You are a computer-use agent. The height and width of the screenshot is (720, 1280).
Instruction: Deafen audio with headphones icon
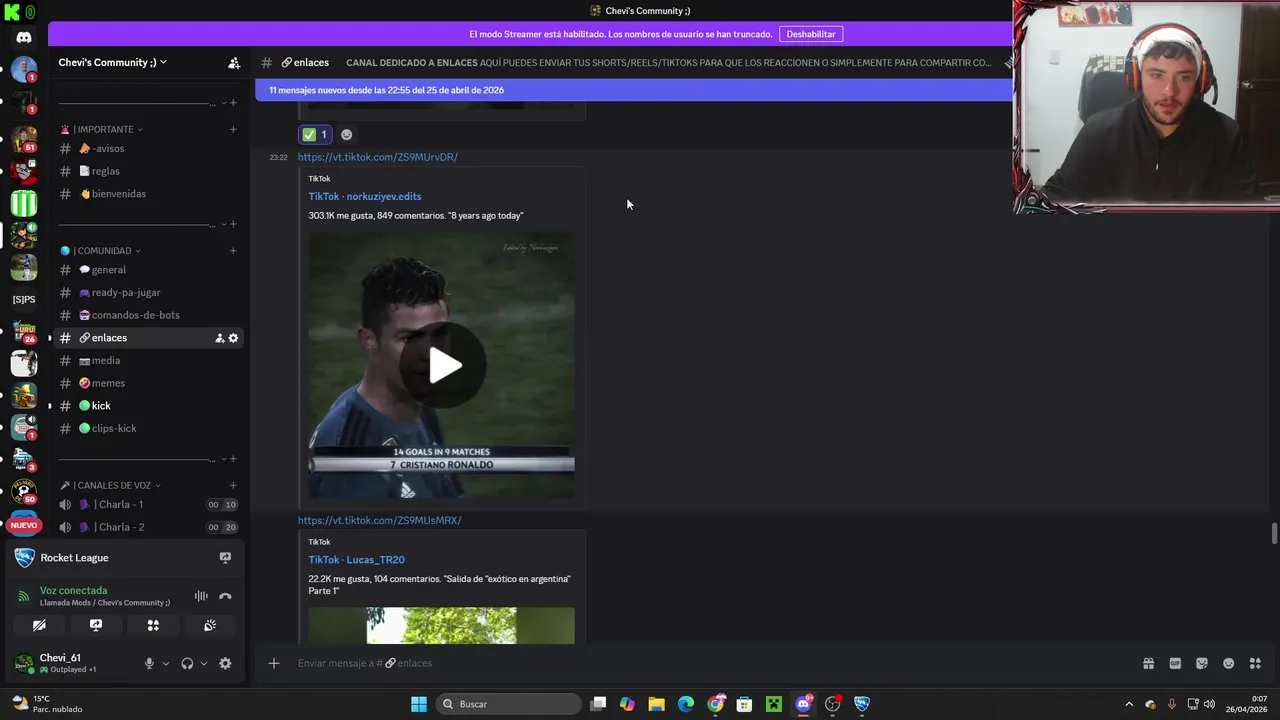[187, 663]
